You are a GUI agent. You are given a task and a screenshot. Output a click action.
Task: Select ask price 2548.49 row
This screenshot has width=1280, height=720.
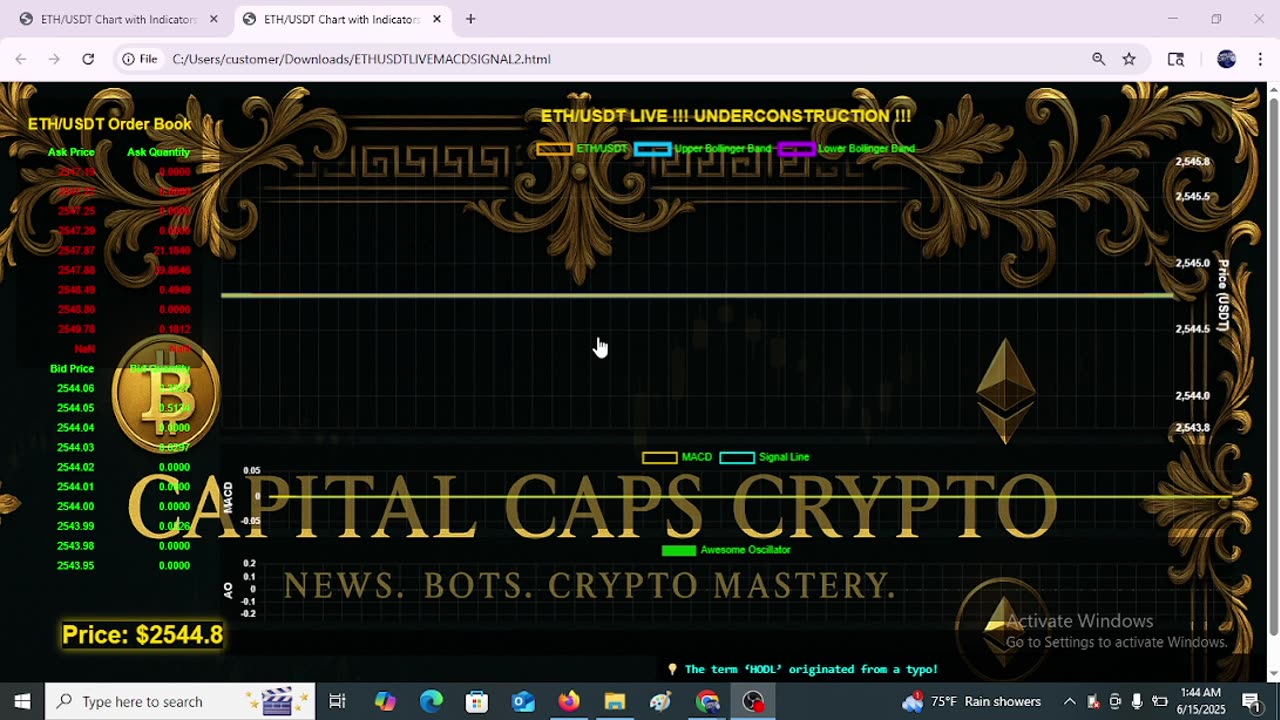pos(76,290)
